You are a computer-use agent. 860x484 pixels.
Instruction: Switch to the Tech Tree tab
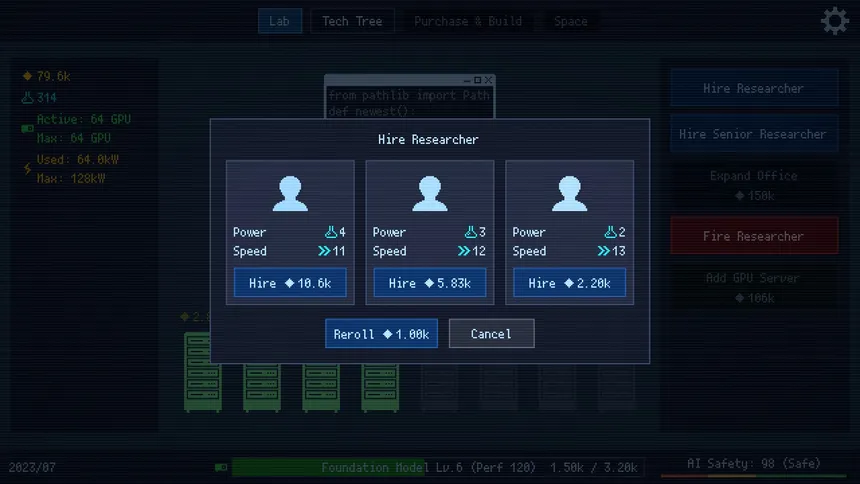pyautogui.click(x=352, y=21)
